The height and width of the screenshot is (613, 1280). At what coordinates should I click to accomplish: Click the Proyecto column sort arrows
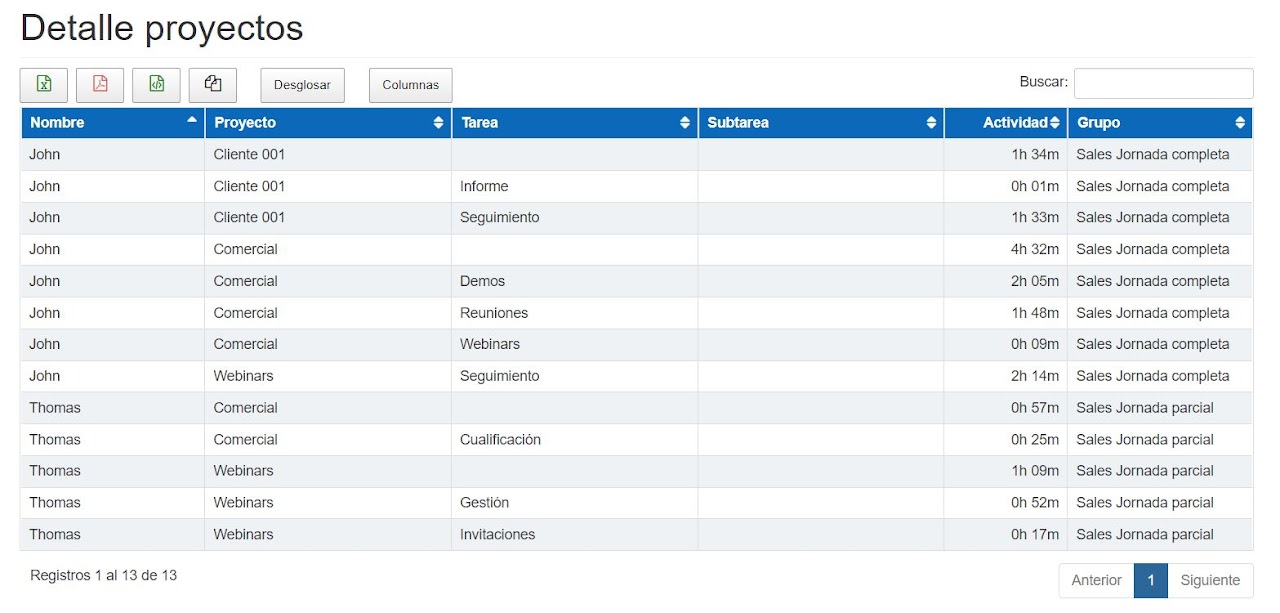click(438, 123)
